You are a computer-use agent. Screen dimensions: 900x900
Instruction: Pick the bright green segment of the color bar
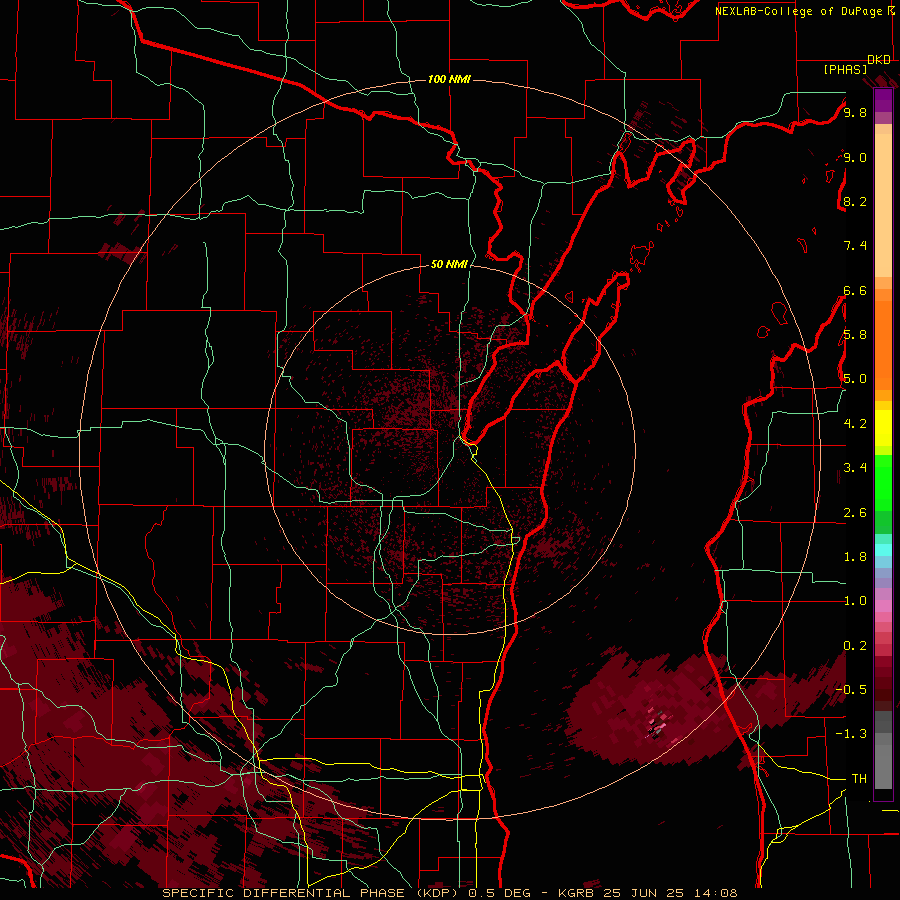pyautogui.click(x=883, y=482)
